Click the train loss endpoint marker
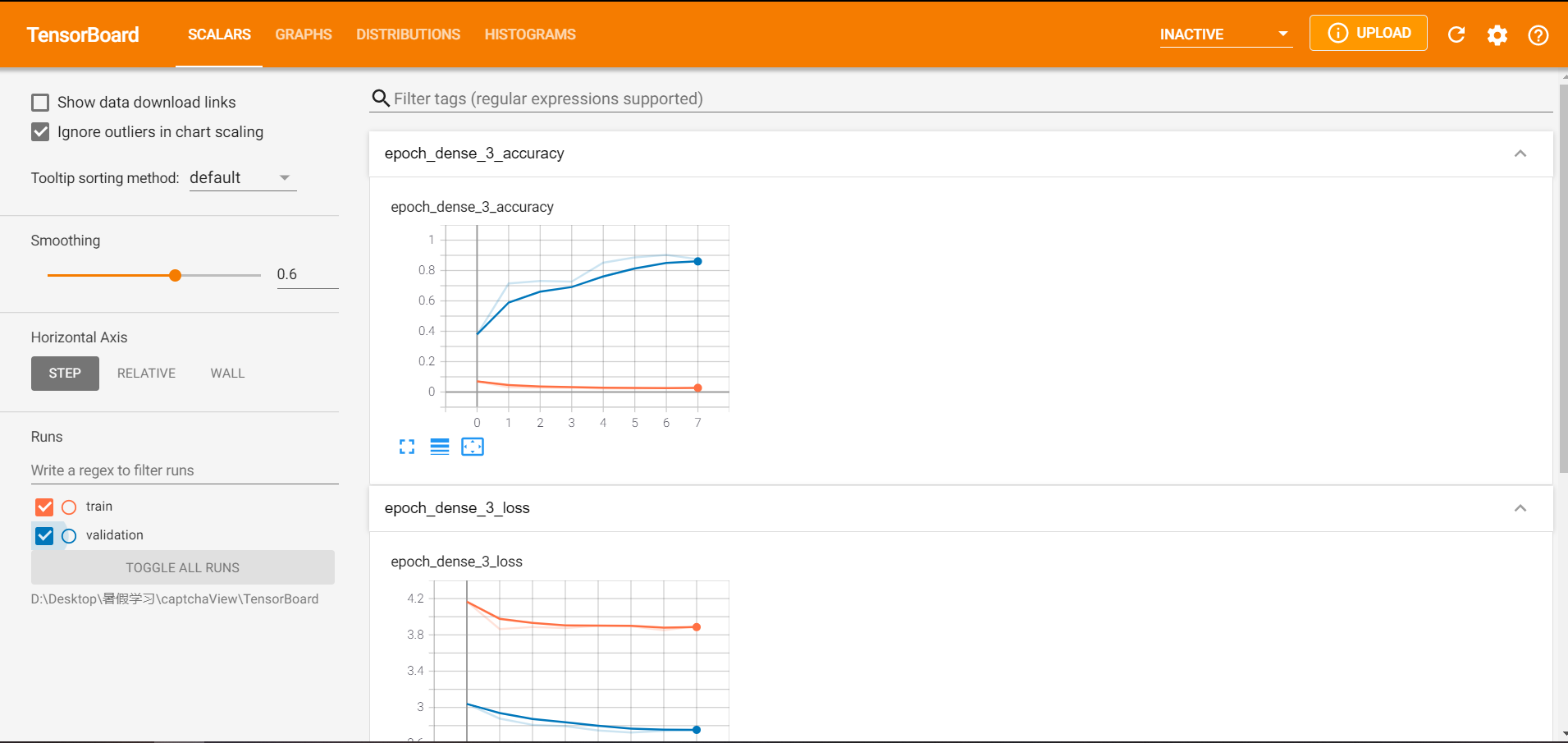This screenshot has width=1568, height=743. tap(697, 627)
